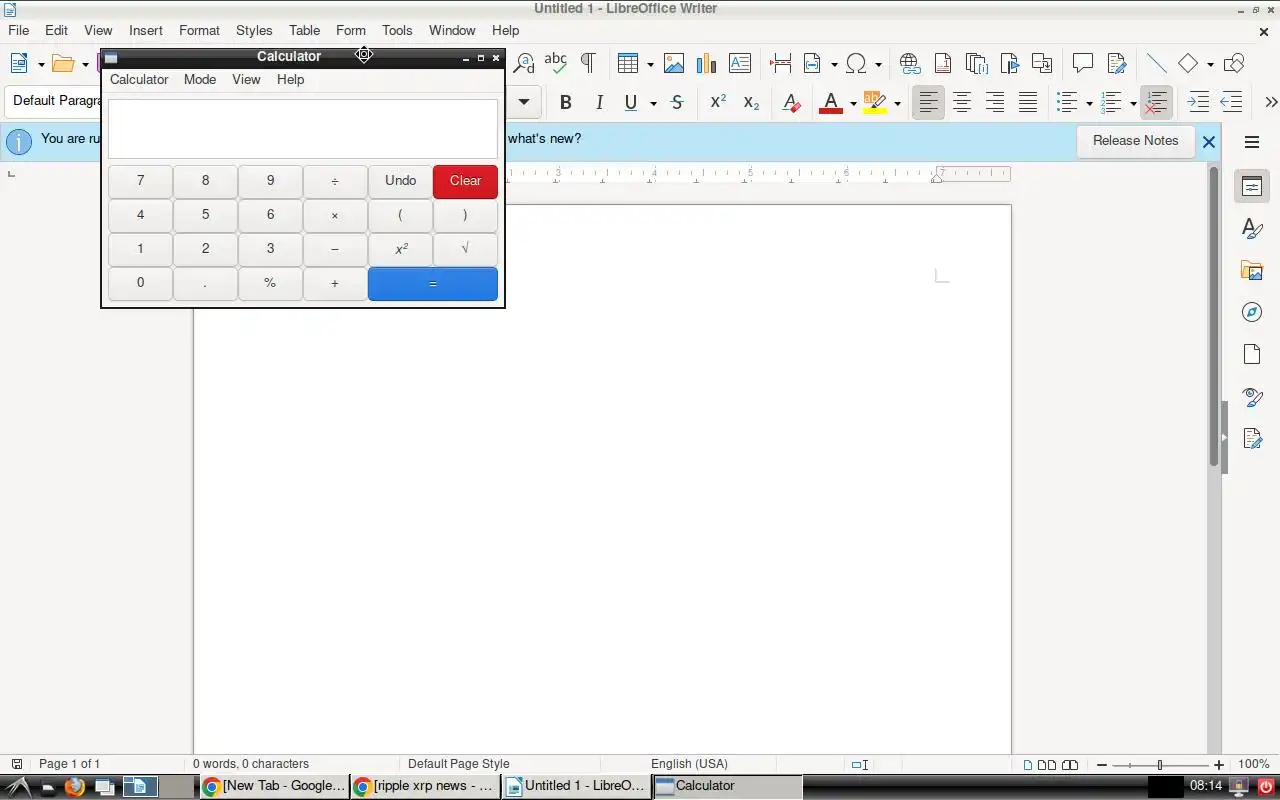Toggle Subscript formatting
1280x800 pixels.
coord(751,102)
